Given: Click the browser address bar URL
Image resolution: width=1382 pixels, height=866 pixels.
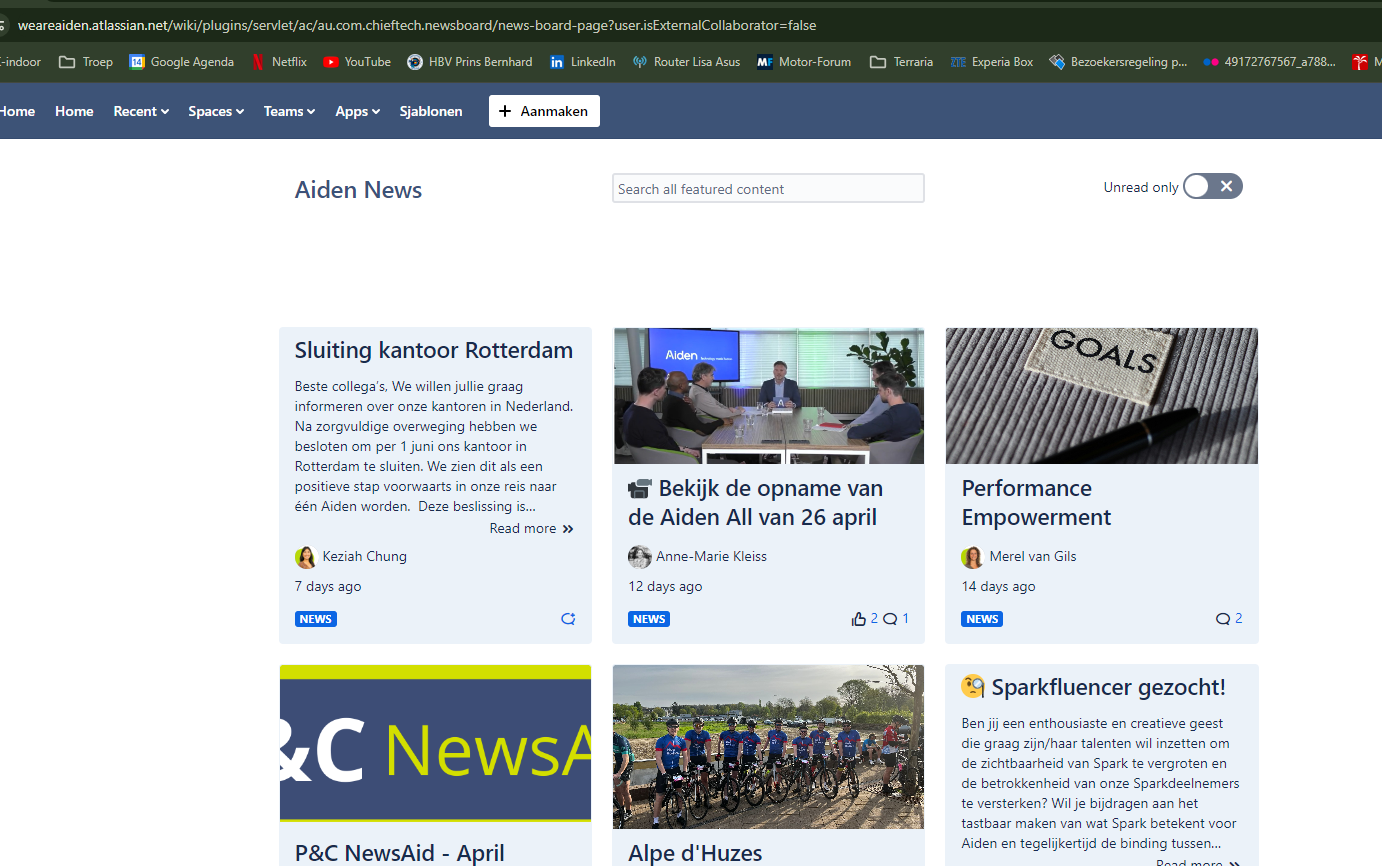Looking at the screenshot, I should [x=417, y=25].
